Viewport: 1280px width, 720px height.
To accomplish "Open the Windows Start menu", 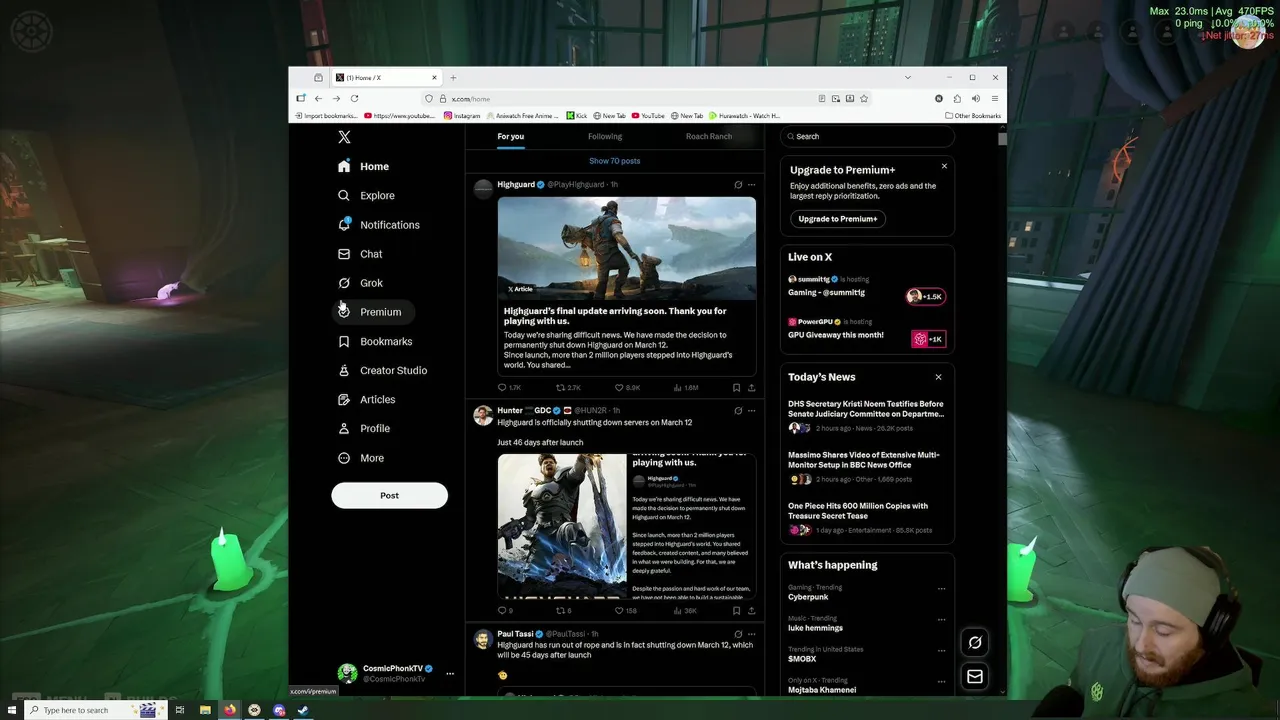I will point(13,710).
